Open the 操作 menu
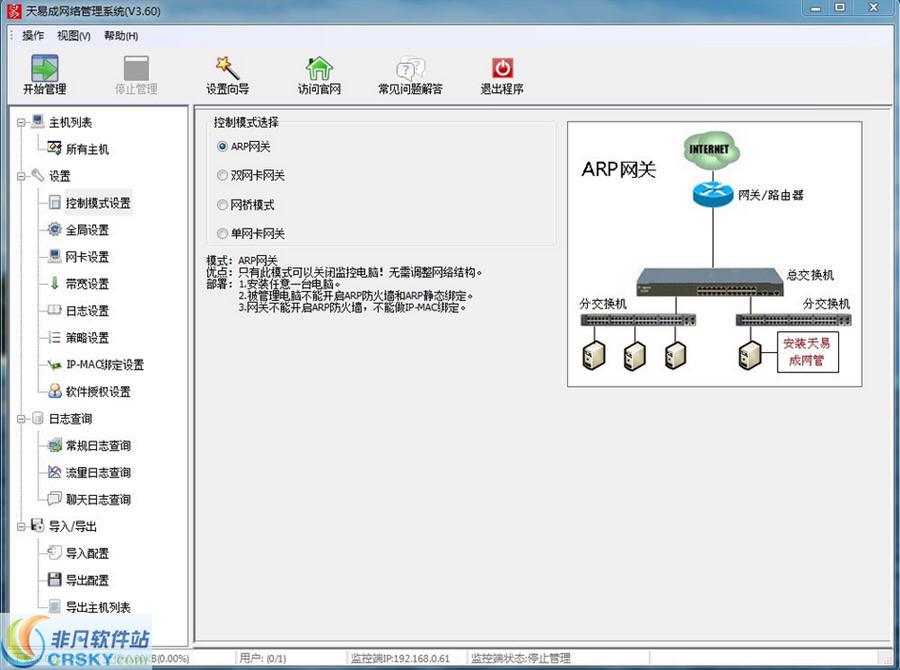The height and width of the screenshot is (670, 900). click(33, 36)
